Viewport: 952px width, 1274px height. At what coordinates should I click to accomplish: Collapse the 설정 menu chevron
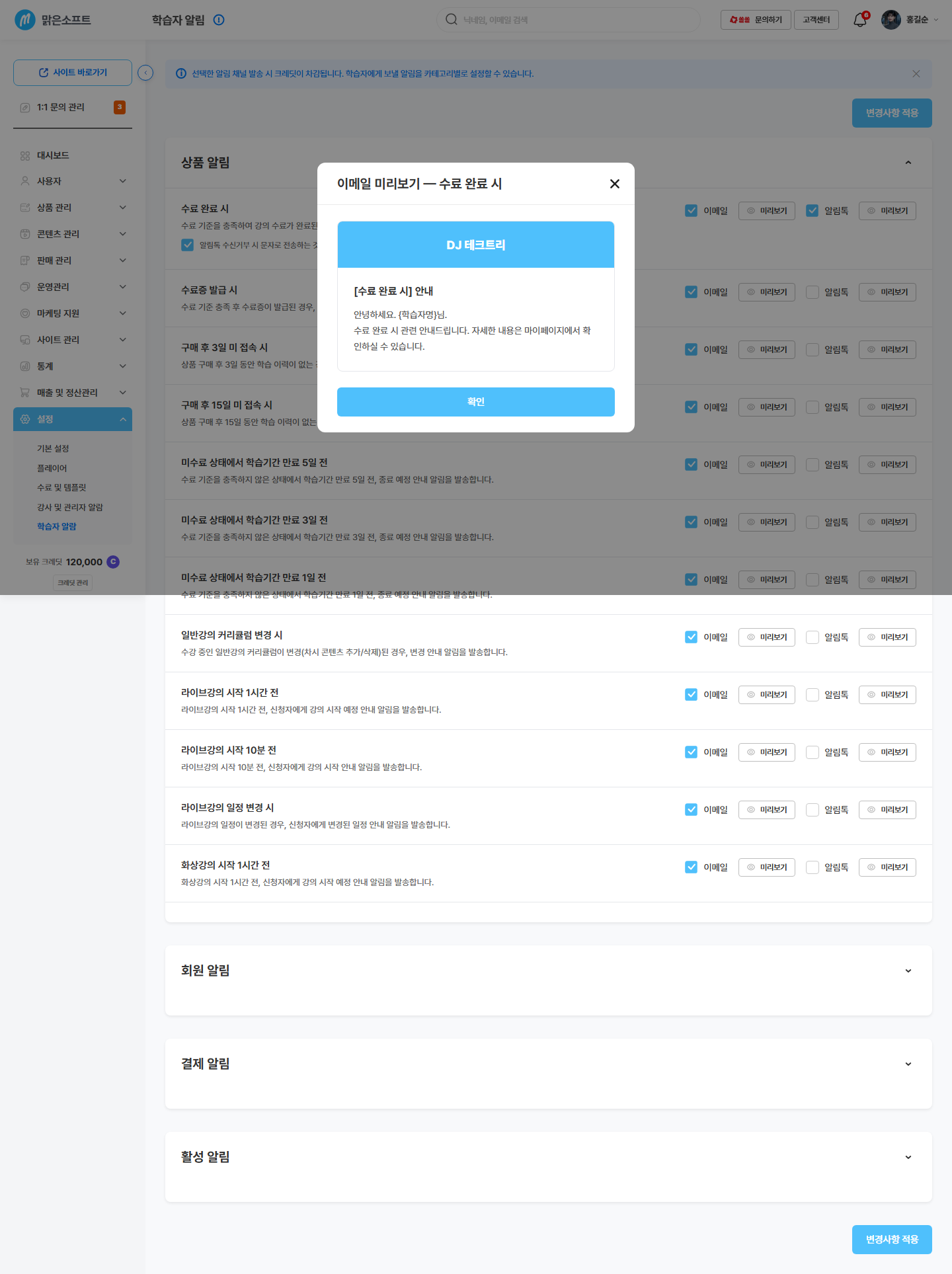[x=123, y=419]
